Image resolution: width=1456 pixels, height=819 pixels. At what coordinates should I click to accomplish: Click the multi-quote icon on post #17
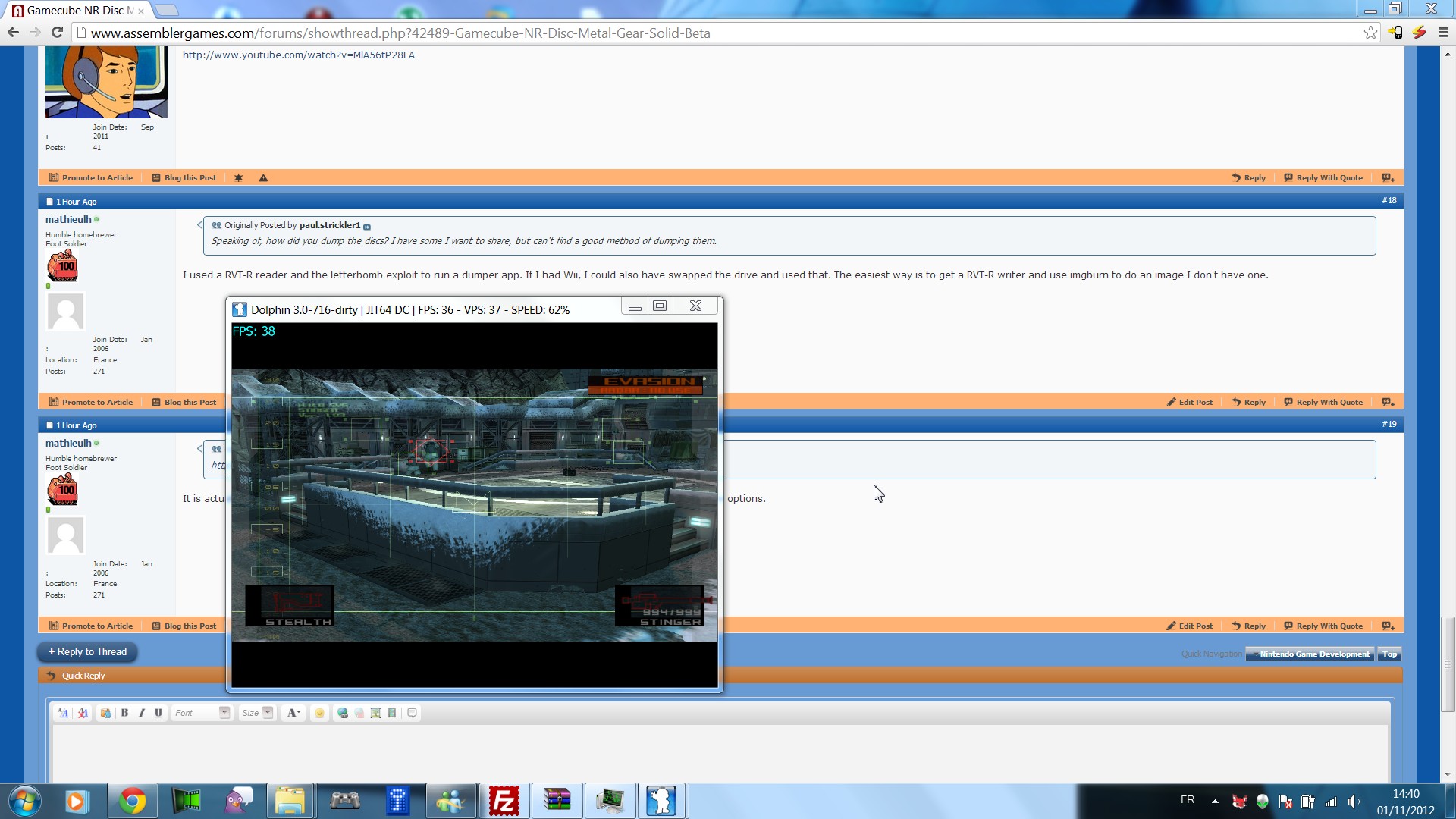point(1388,177)
